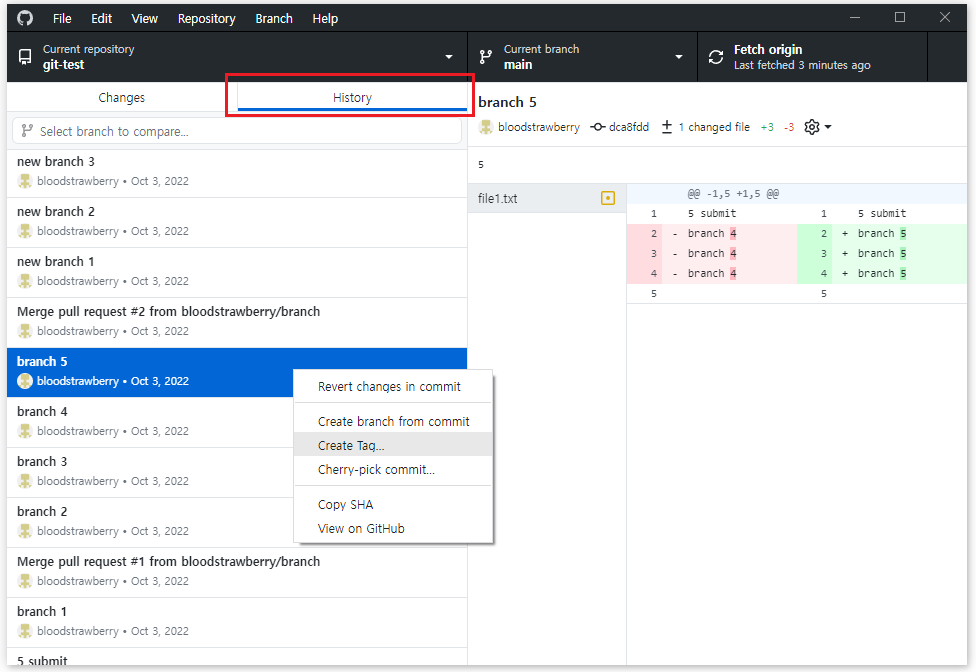Screen dimensions: 976x672
Task: Expand the Current branch dropdown arrow
Action: coord(678,57)
